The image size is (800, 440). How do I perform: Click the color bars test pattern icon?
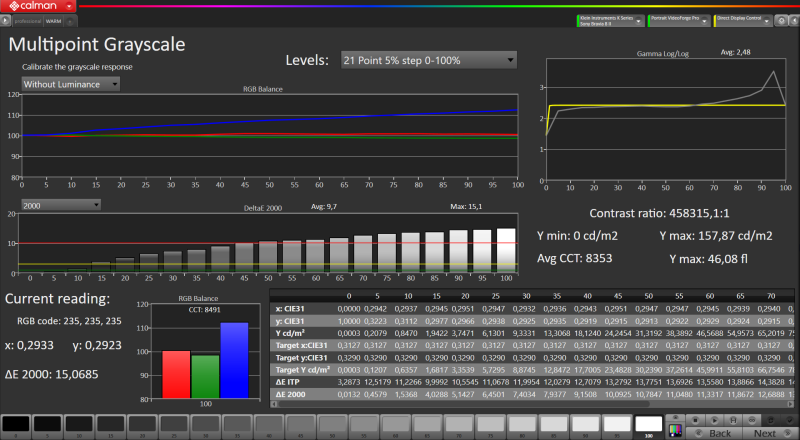coord(676,431)
